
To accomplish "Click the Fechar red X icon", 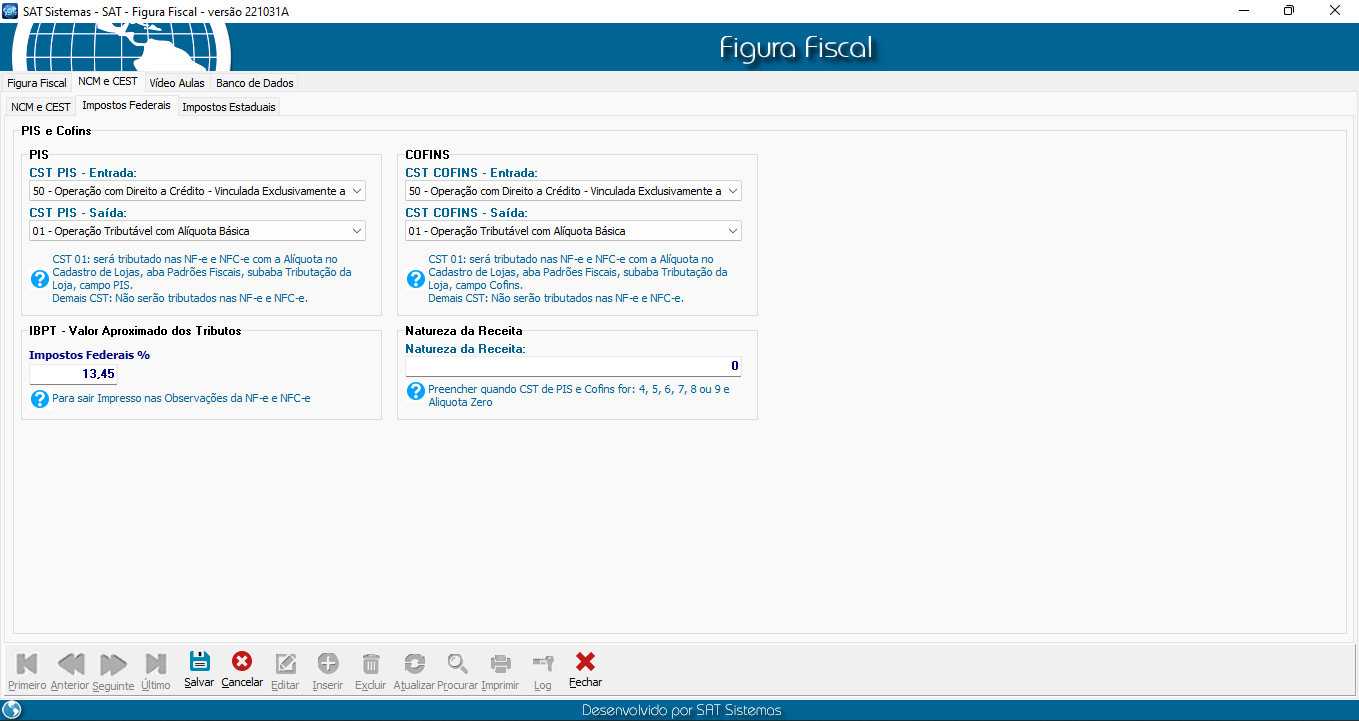I will (x=586, y=663).
